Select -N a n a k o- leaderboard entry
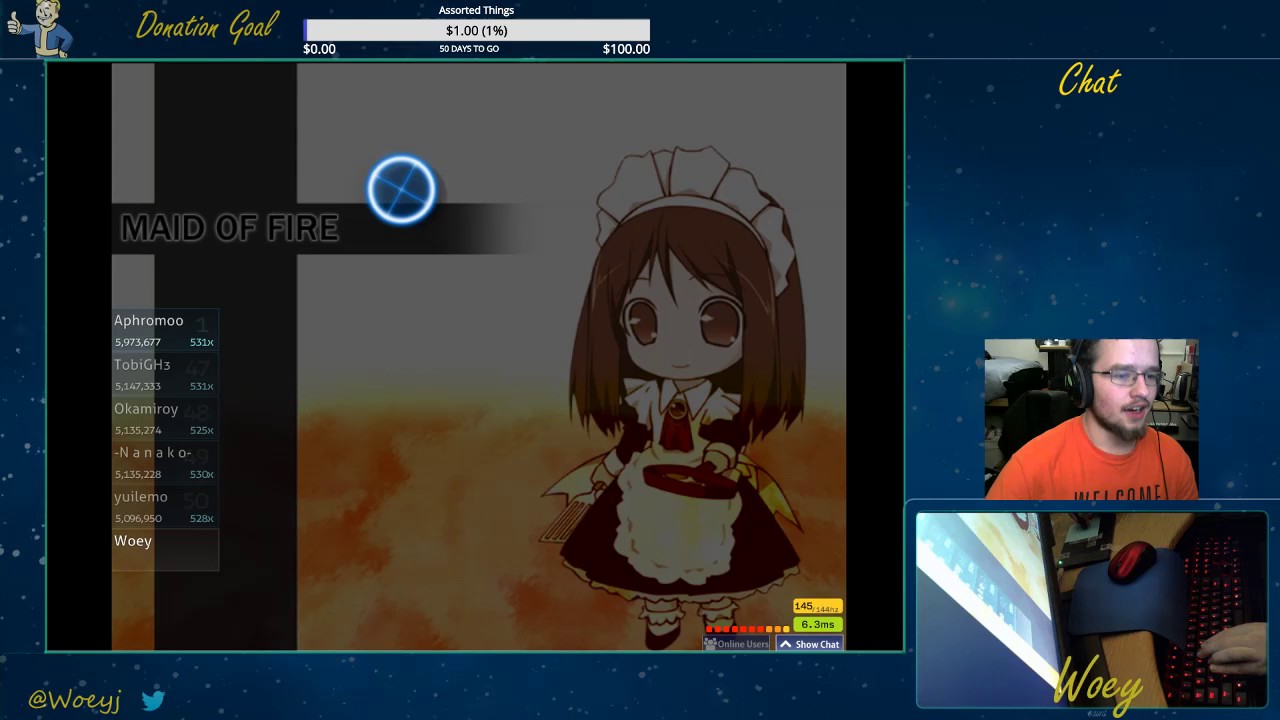Viewport: 1280px width, 720px height. (165, 461)
